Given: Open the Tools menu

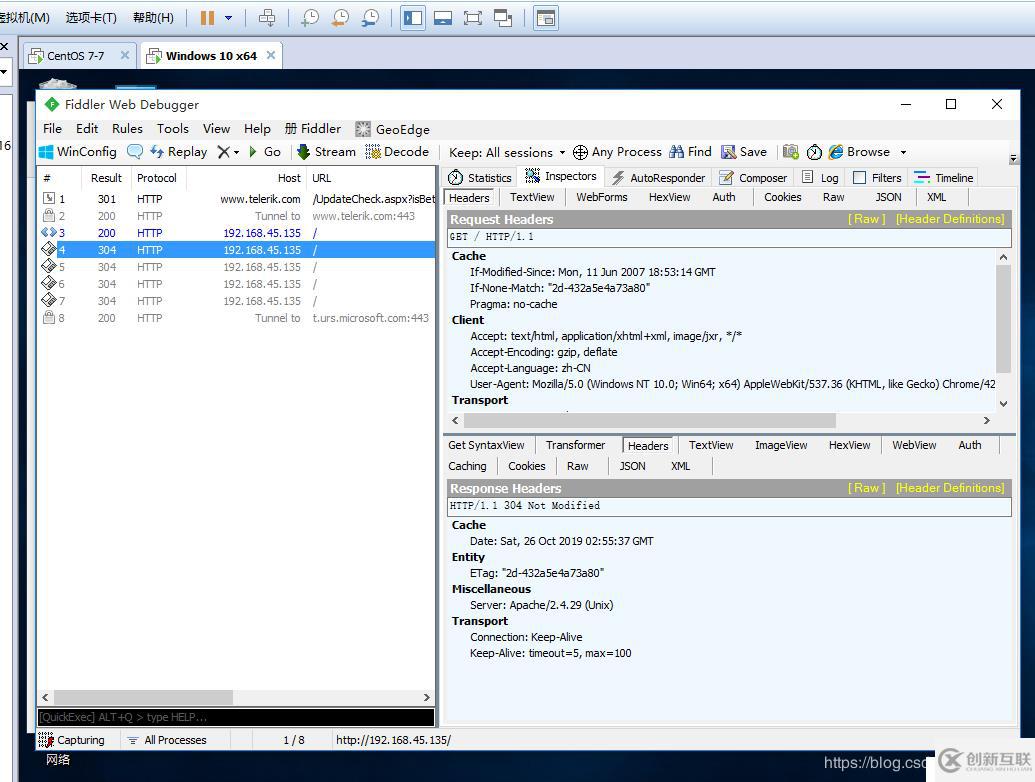Looking at the screenshot, I should (x=172, y=129).
